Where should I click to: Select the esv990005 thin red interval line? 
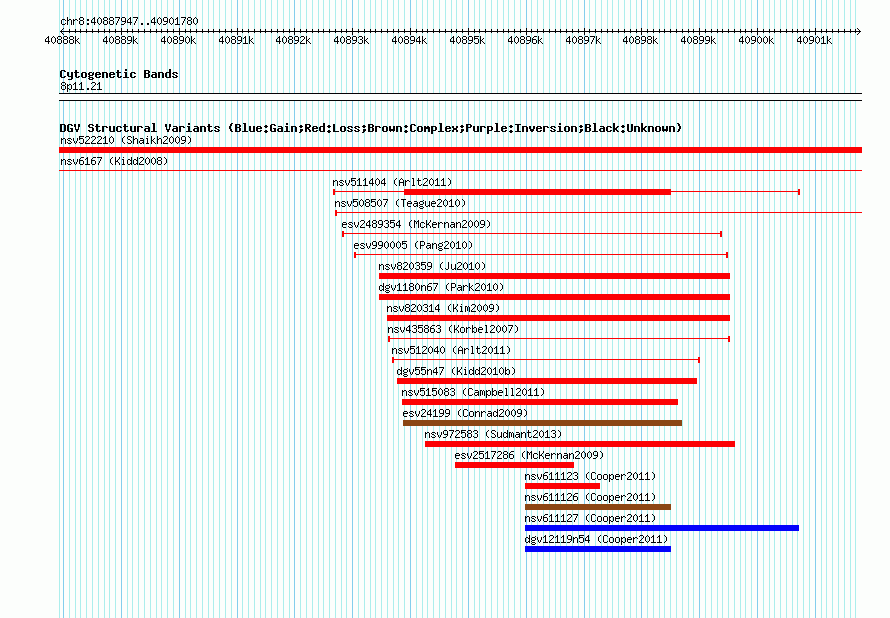tap(541, 255)
